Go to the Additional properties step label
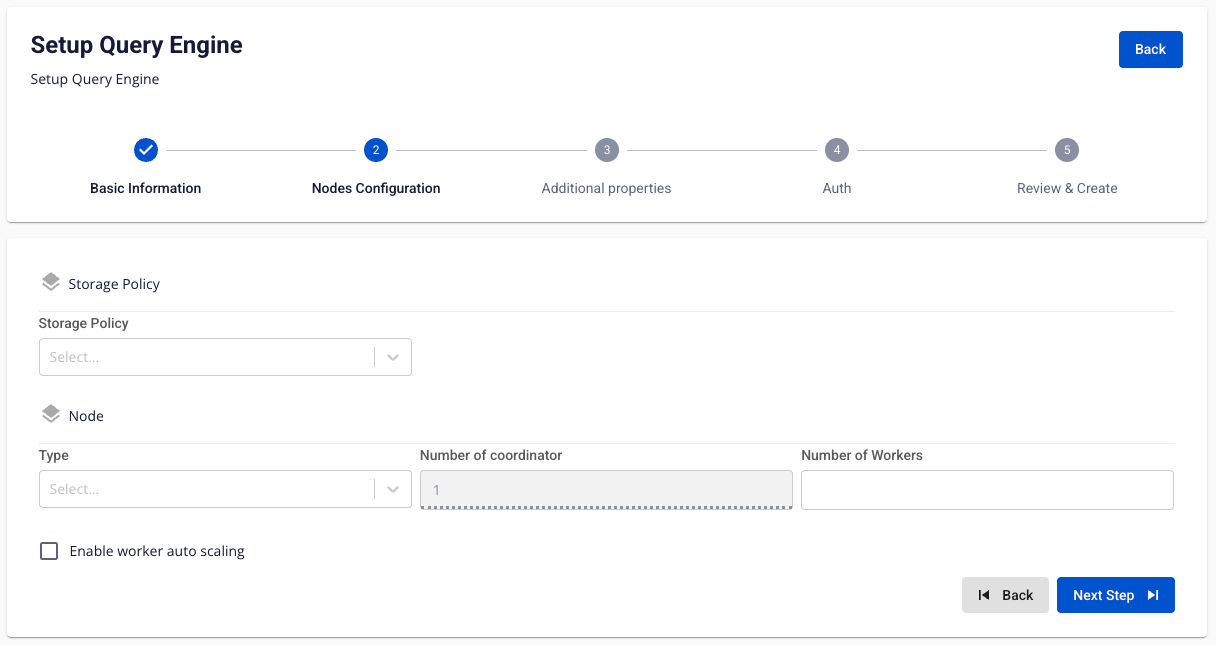Image resolution: width=1216 pixels, height=646 pixels. [x=606, y=188]
